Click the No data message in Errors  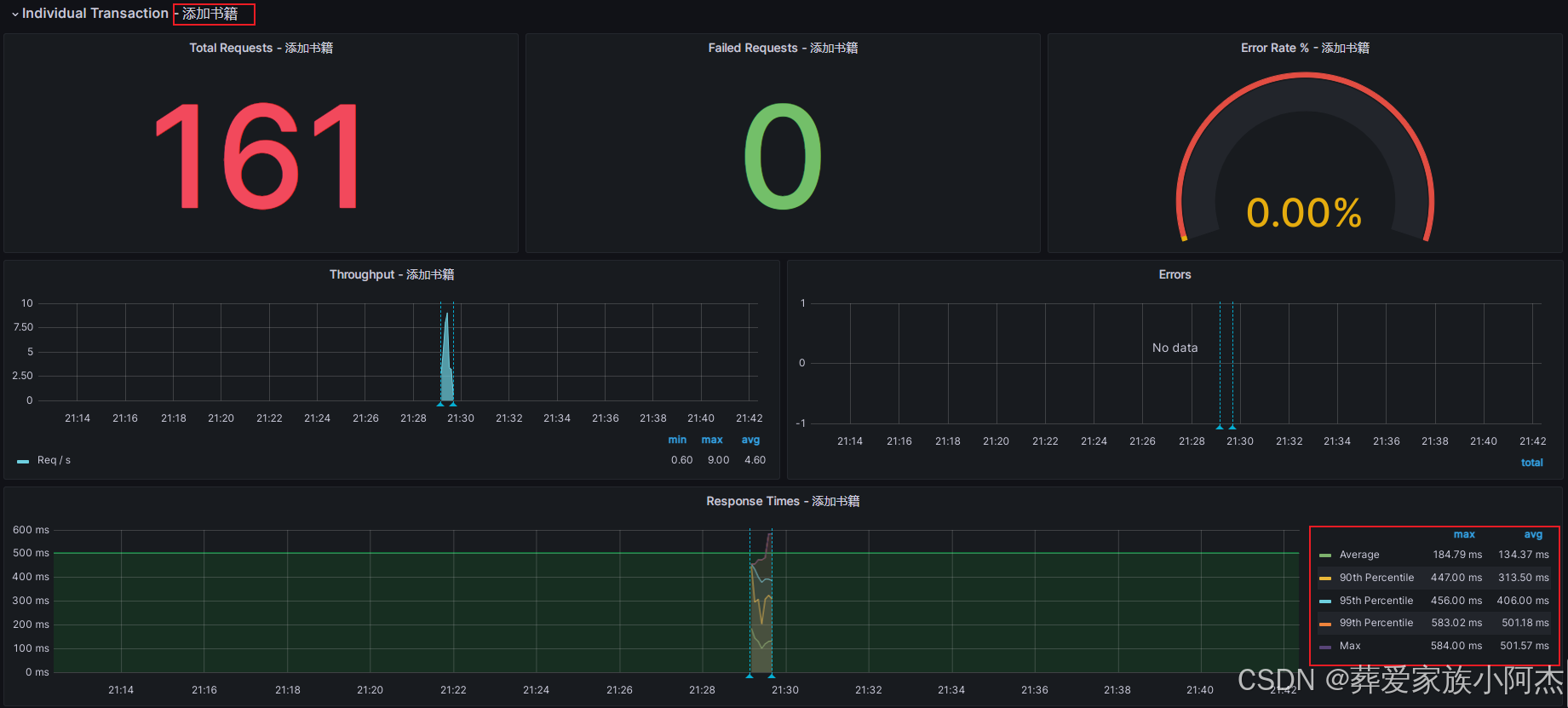point(1175,348)
